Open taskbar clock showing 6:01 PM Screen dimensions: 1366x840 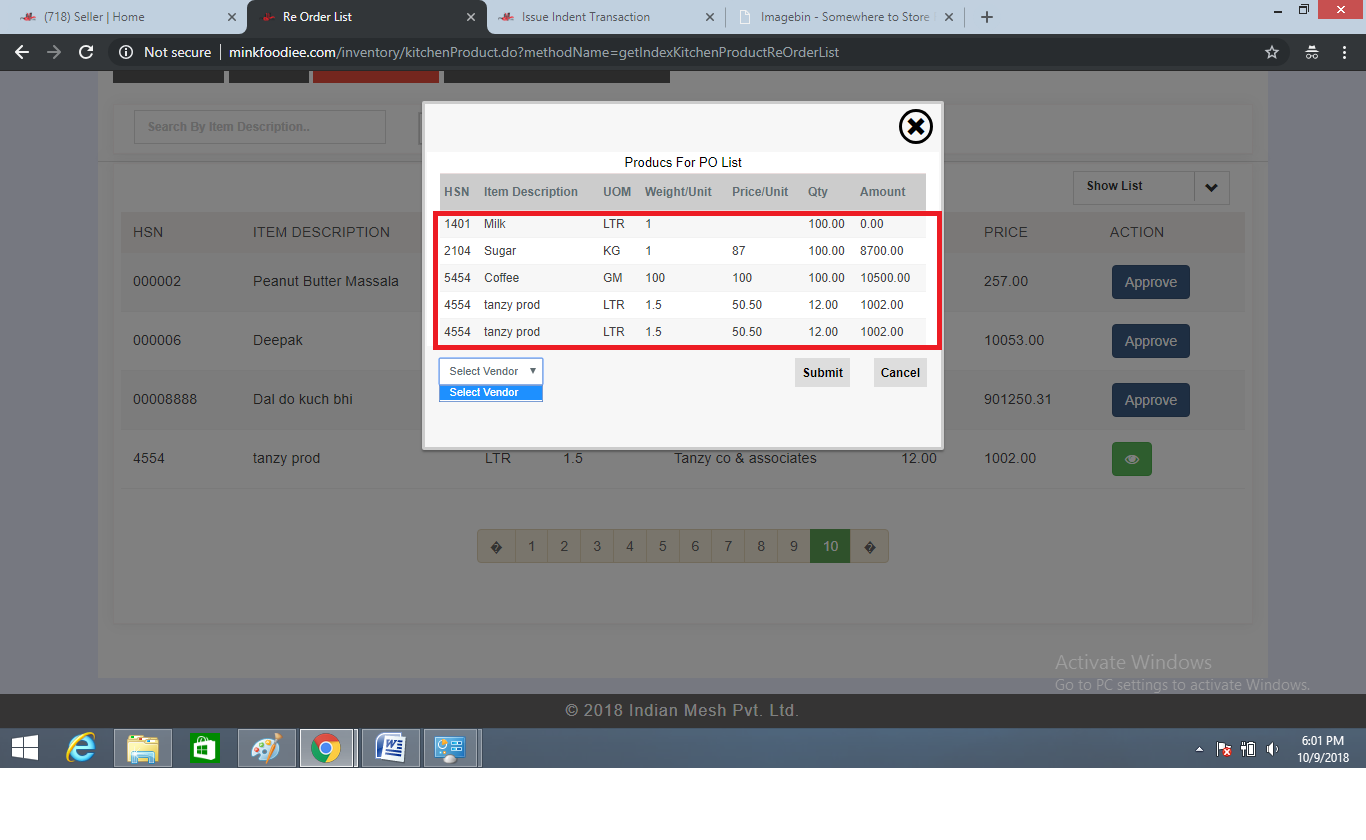[x=1323, y=749]
